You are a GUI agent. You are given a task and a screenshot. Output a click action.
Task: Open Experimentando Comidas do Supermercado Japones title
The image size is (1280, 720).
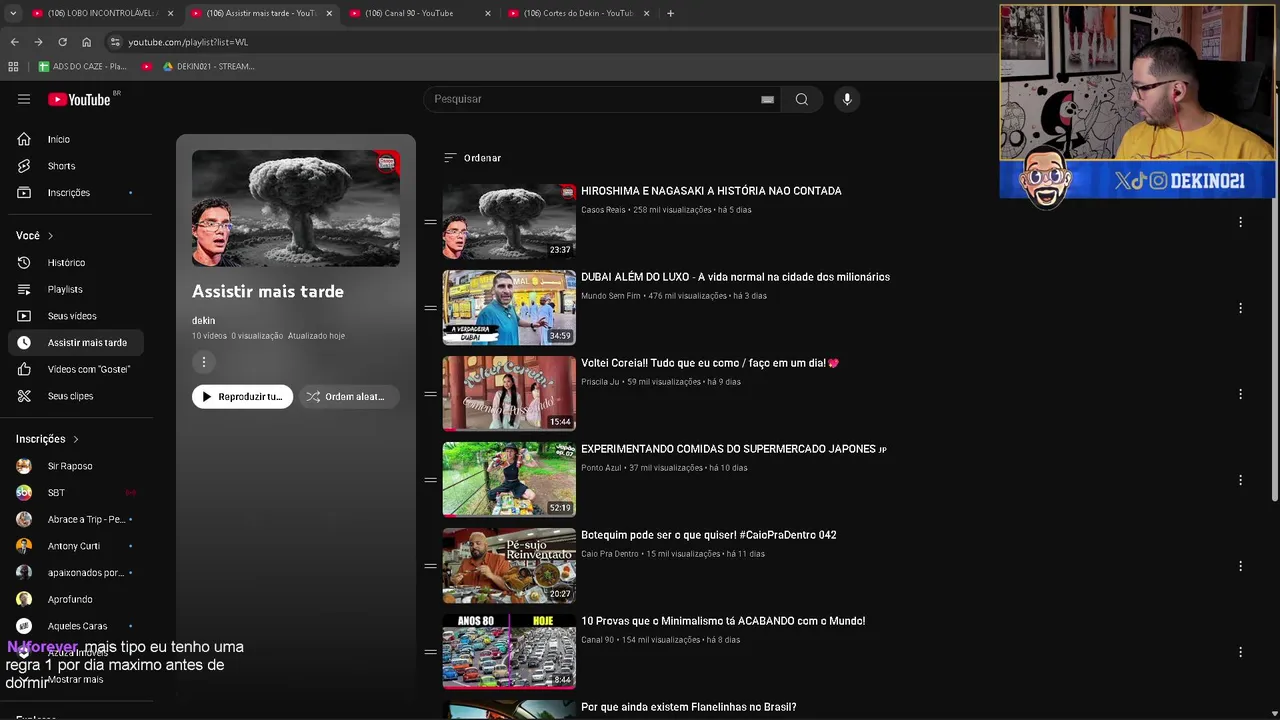(734, 449)
